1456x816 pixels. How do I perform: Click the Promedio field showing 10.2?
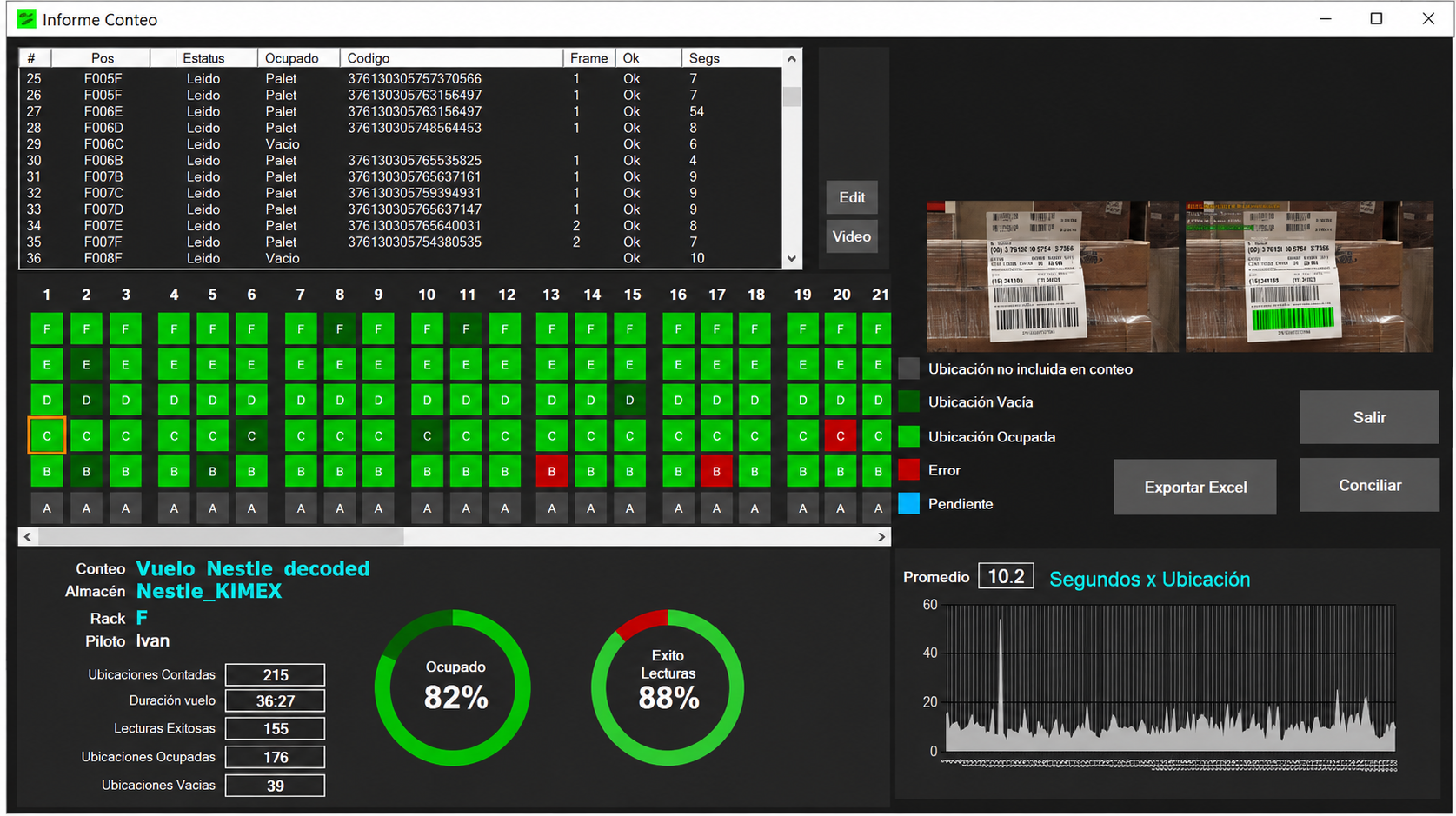[1006, 576]
